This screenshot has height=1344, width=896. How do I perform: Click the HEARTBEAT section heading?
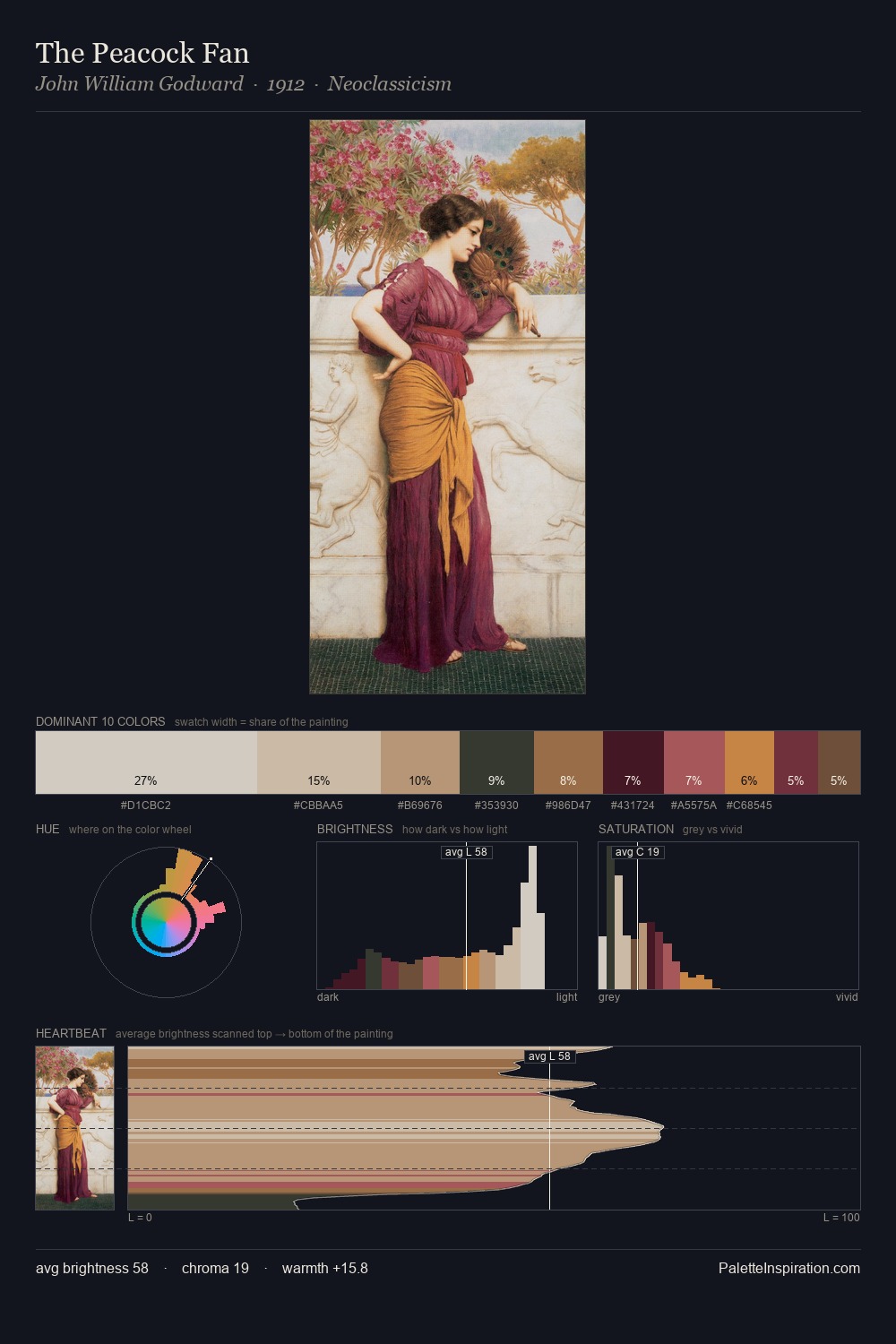(71, 1033)
